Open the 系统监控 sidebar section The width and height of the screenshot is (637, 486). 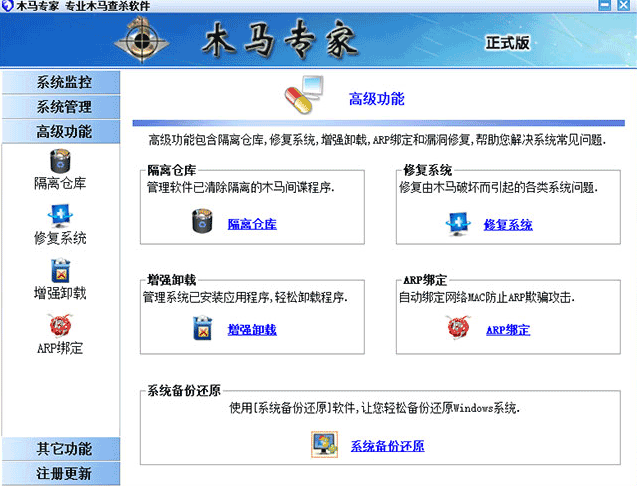[61, 82]
